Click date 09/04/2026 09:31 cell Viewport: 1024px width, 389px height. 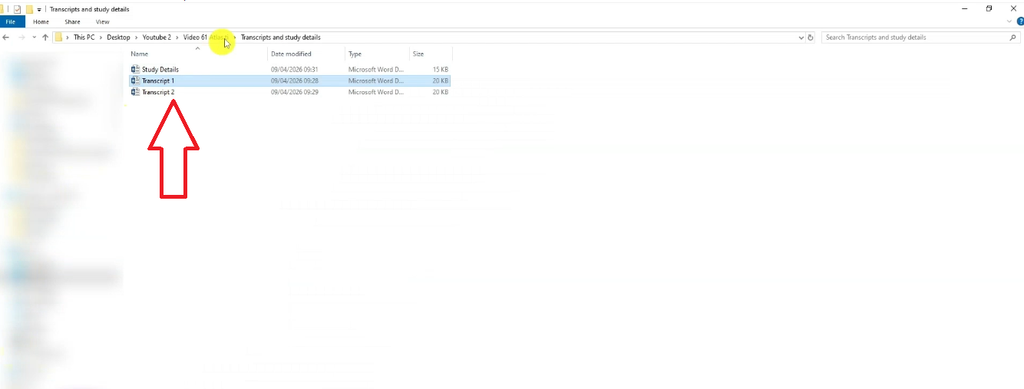click(x=295, y=69)
